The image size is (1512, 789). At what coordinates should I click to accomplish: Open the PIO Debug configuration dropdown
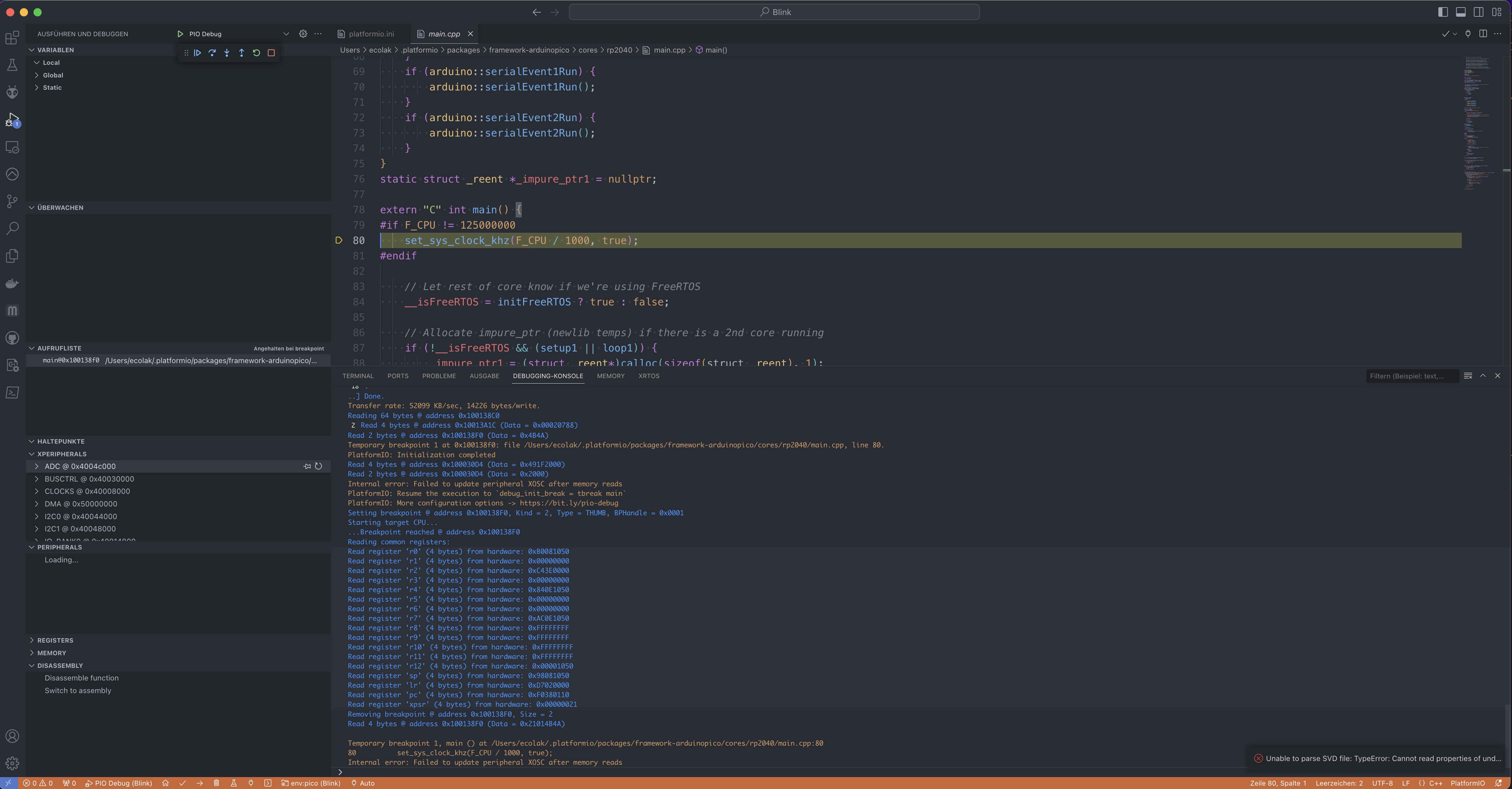coord(286,34)
